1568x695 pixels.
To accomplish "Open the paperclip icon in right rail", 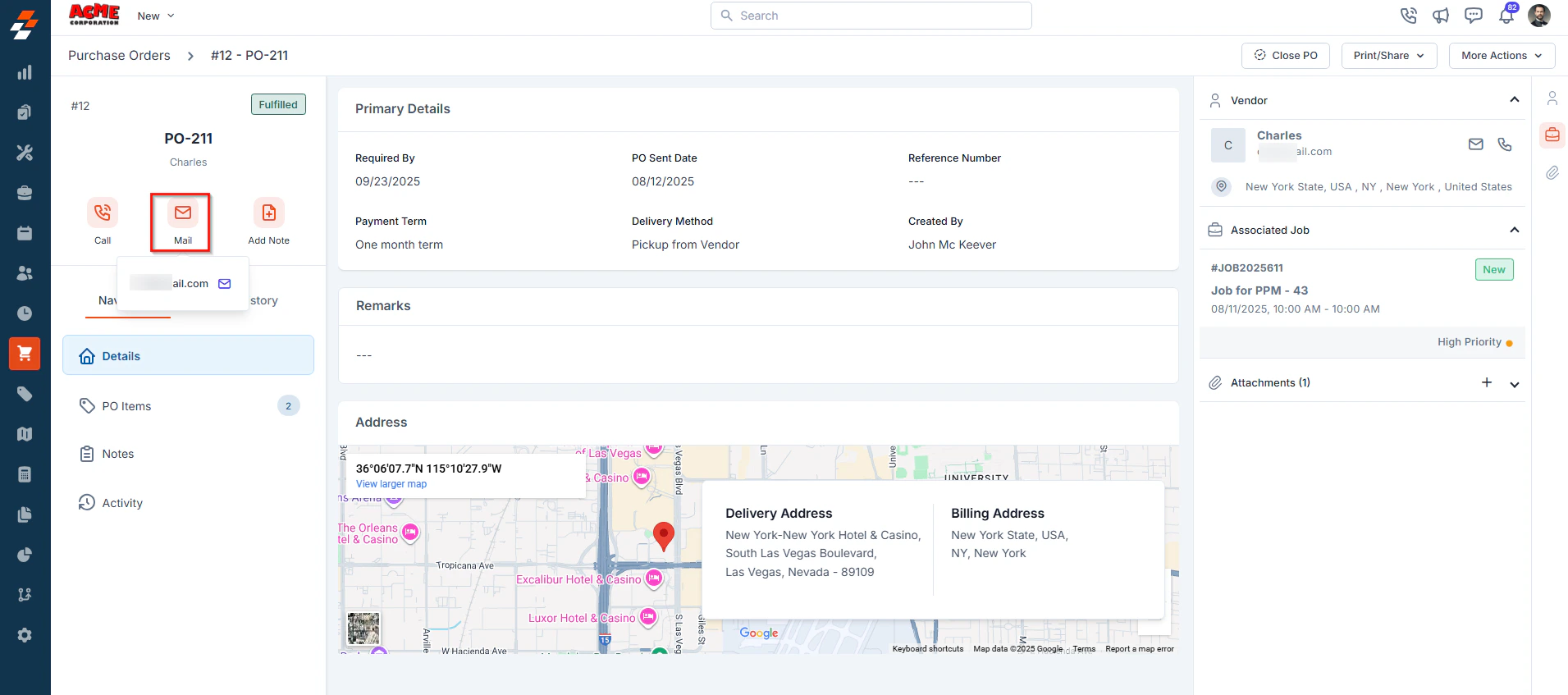I will (1552, 172).
